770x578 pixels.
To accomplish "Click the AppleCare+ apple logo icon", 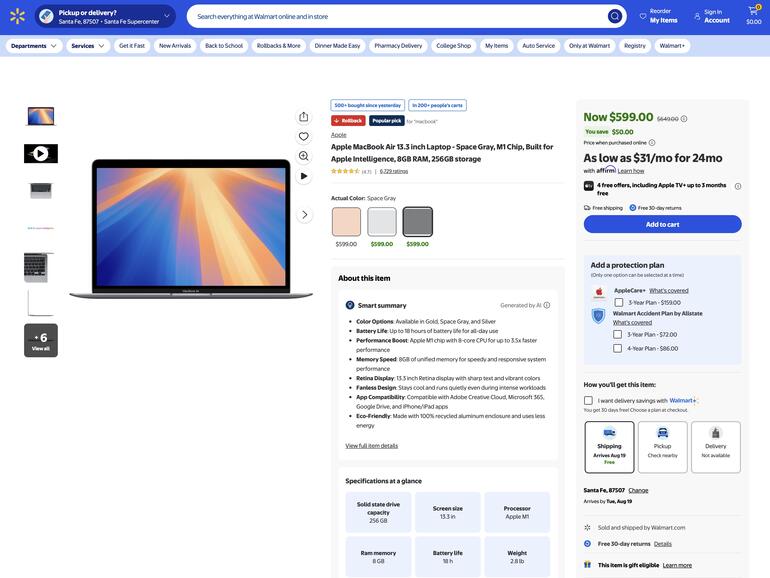I will tap(599, 293).
